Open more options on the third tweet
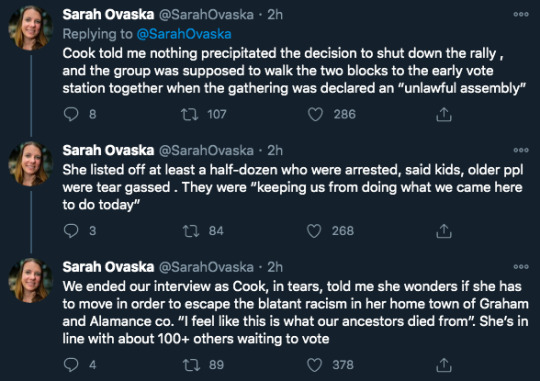Screen dimensions: 540x381 click(521, 267)
